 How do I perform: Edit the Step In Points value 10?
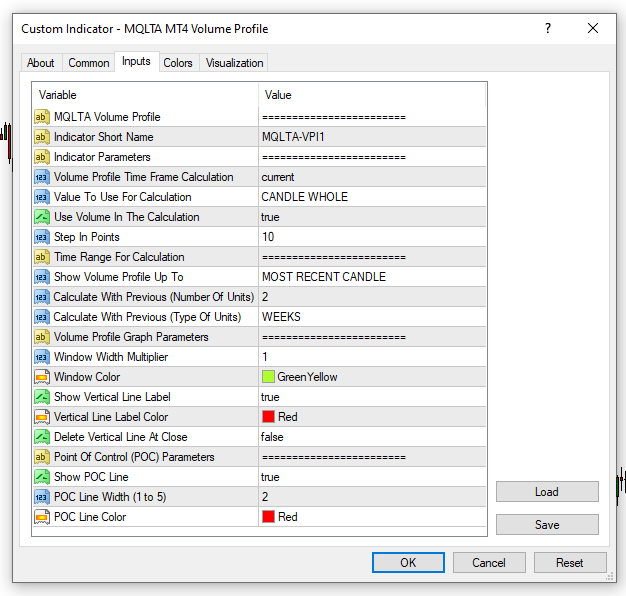coord(372,237)
